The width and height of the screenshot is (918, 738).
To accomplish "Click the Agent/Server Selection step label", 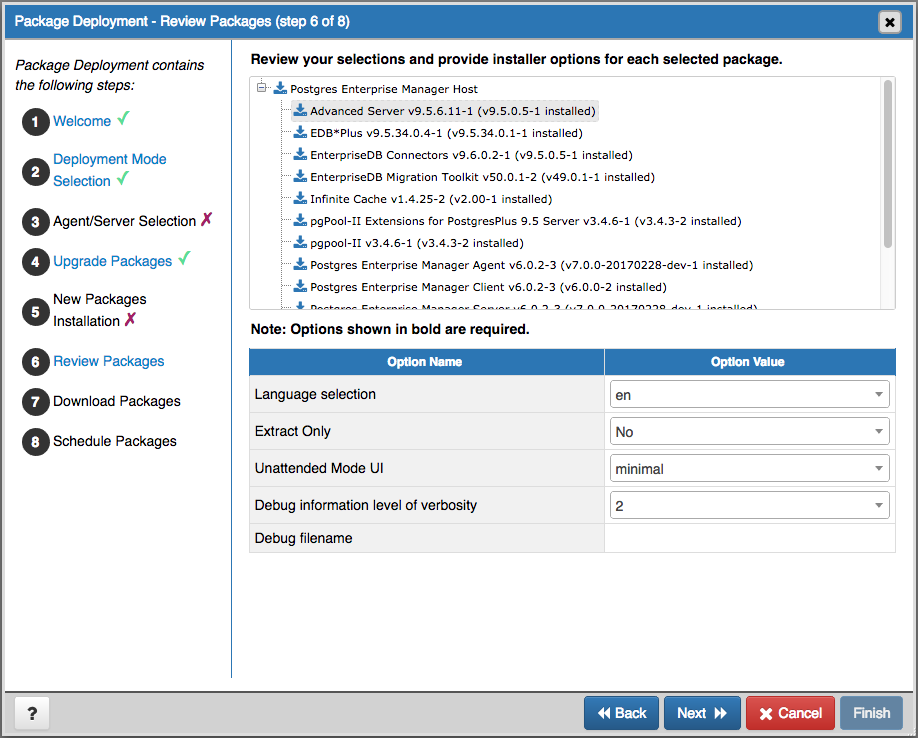I will (125, 221).
